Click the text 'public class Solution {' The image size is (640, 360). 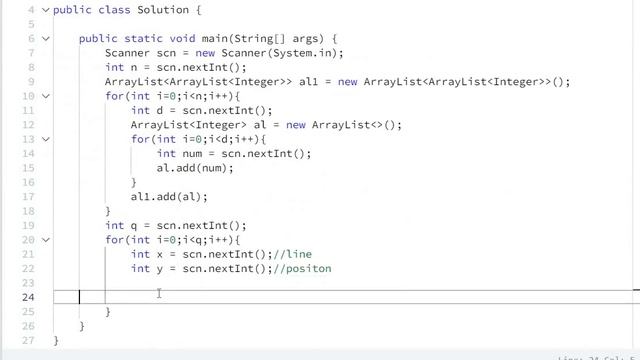click(127, 10)
